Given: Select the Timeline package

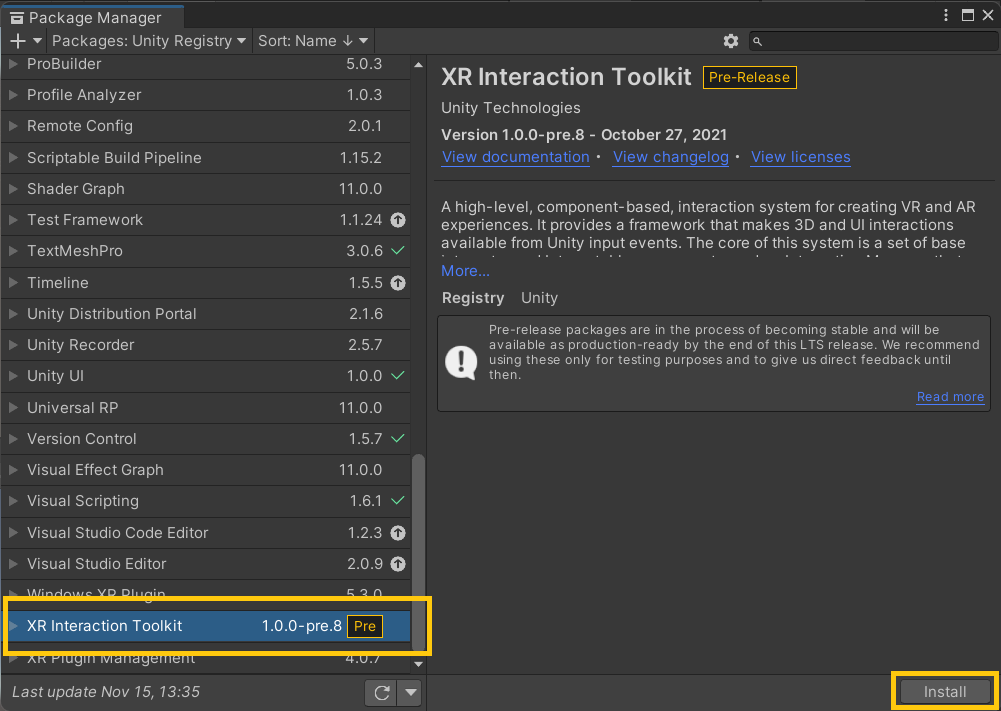Looking at the screenshot, I should point(206,283).
